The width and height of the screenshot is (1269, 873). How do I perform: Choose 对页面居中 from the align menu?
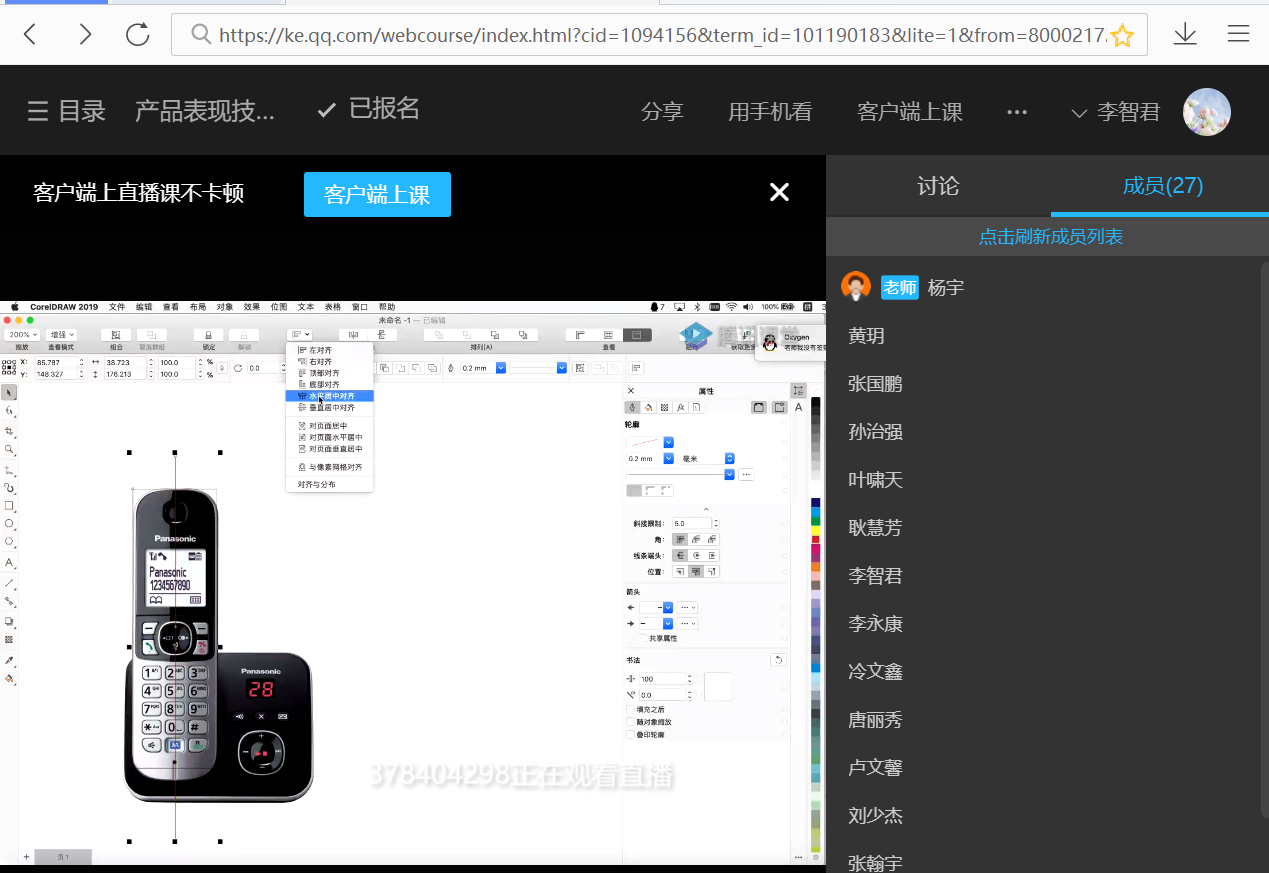[x=329, y=426]
